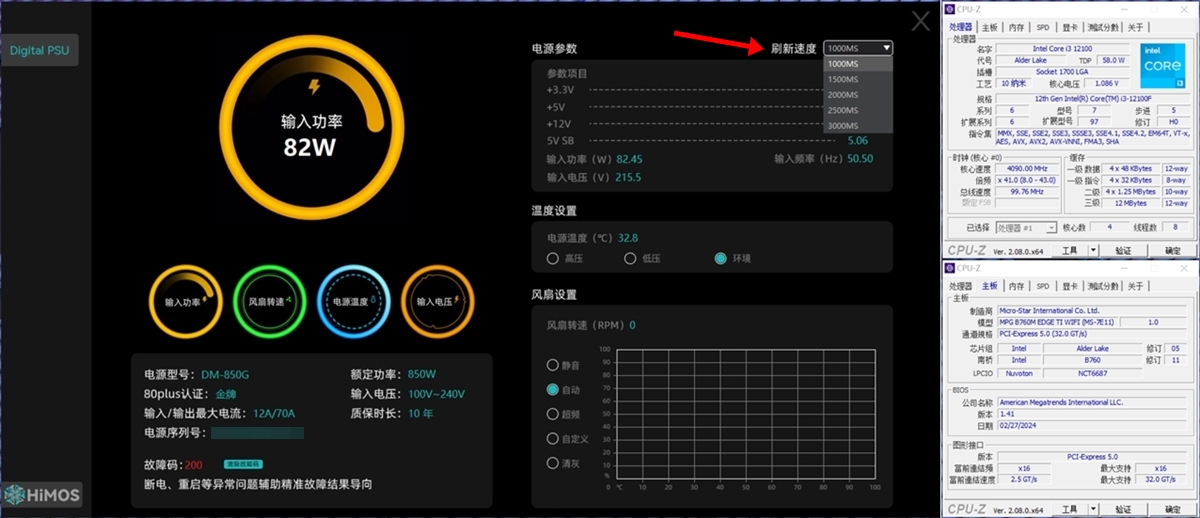Image resolution: width=1200 pixels, height=518 pixels.
Task: Select the 低压 temperature radio button
Action: point(630,258)
